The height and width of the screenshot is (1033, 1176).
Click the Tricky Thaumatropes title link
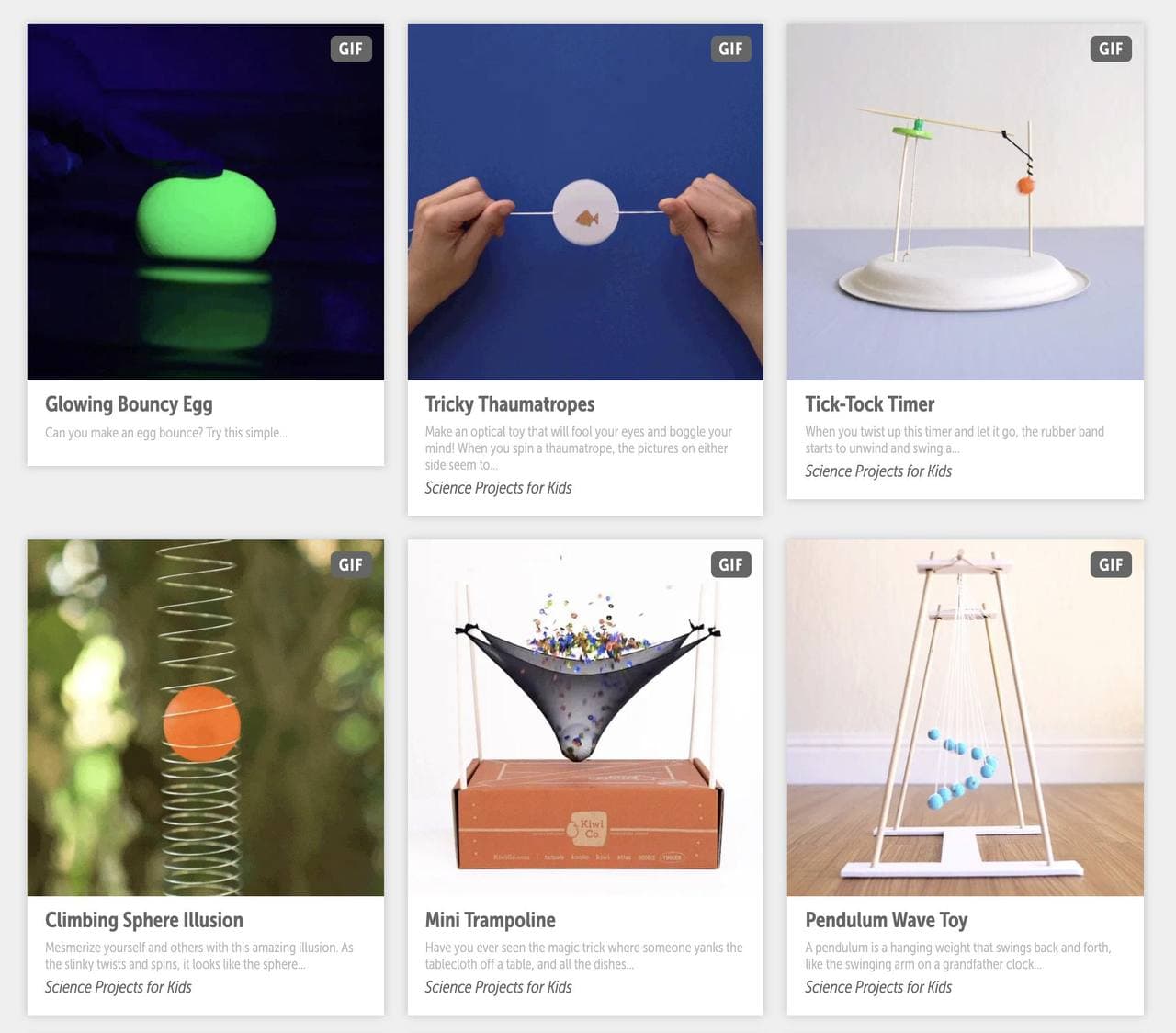pyautogui.click(x=510, y=404)
